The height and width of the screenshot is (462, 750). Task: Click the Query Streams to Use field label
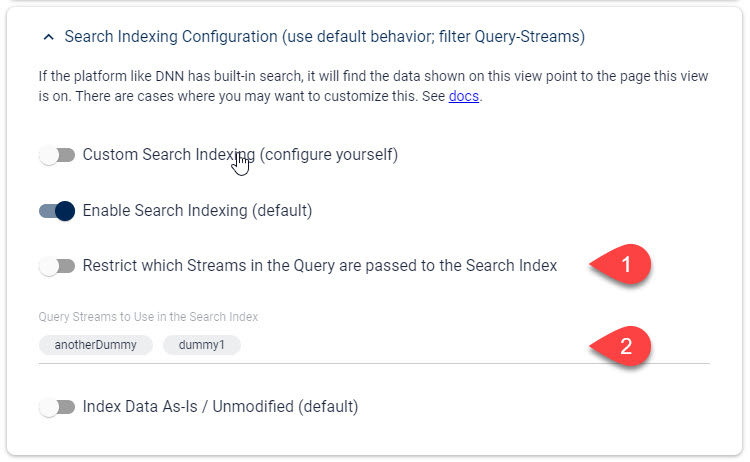tap(148, 317)
